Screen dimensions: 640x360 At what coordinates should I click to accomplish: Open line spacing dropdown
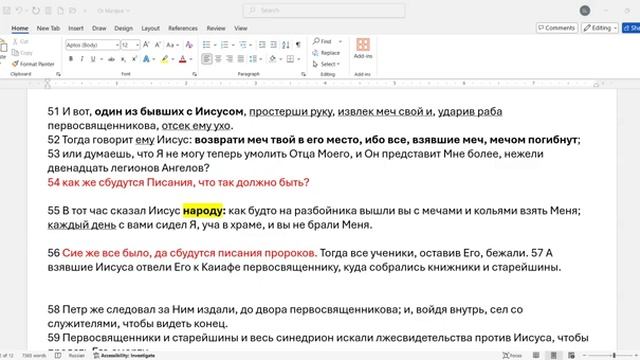coord(255,59)
